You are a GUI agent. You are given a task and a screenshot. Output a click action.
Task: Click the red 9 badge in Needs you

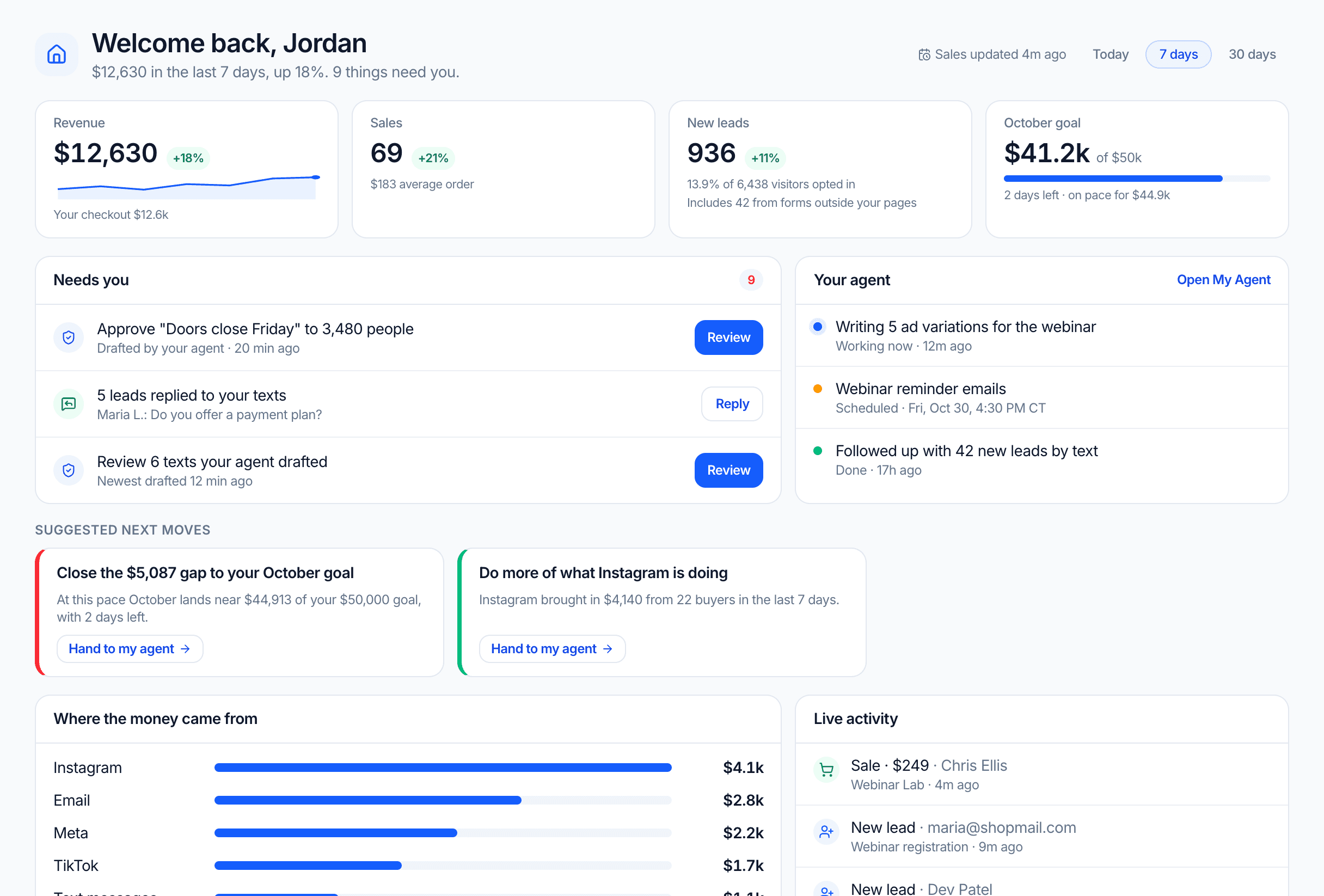(x=751, y=280)
